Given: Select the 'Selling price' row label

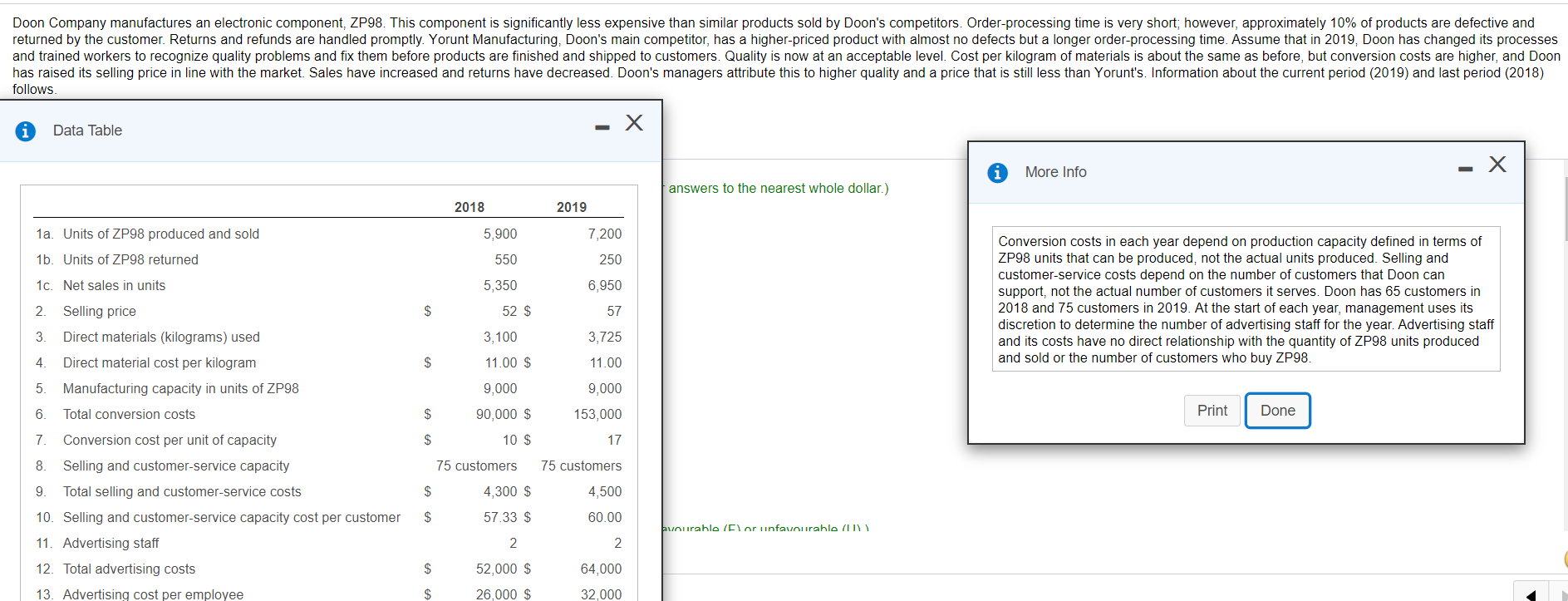Looking at the screenshot, I should [100, 312].
